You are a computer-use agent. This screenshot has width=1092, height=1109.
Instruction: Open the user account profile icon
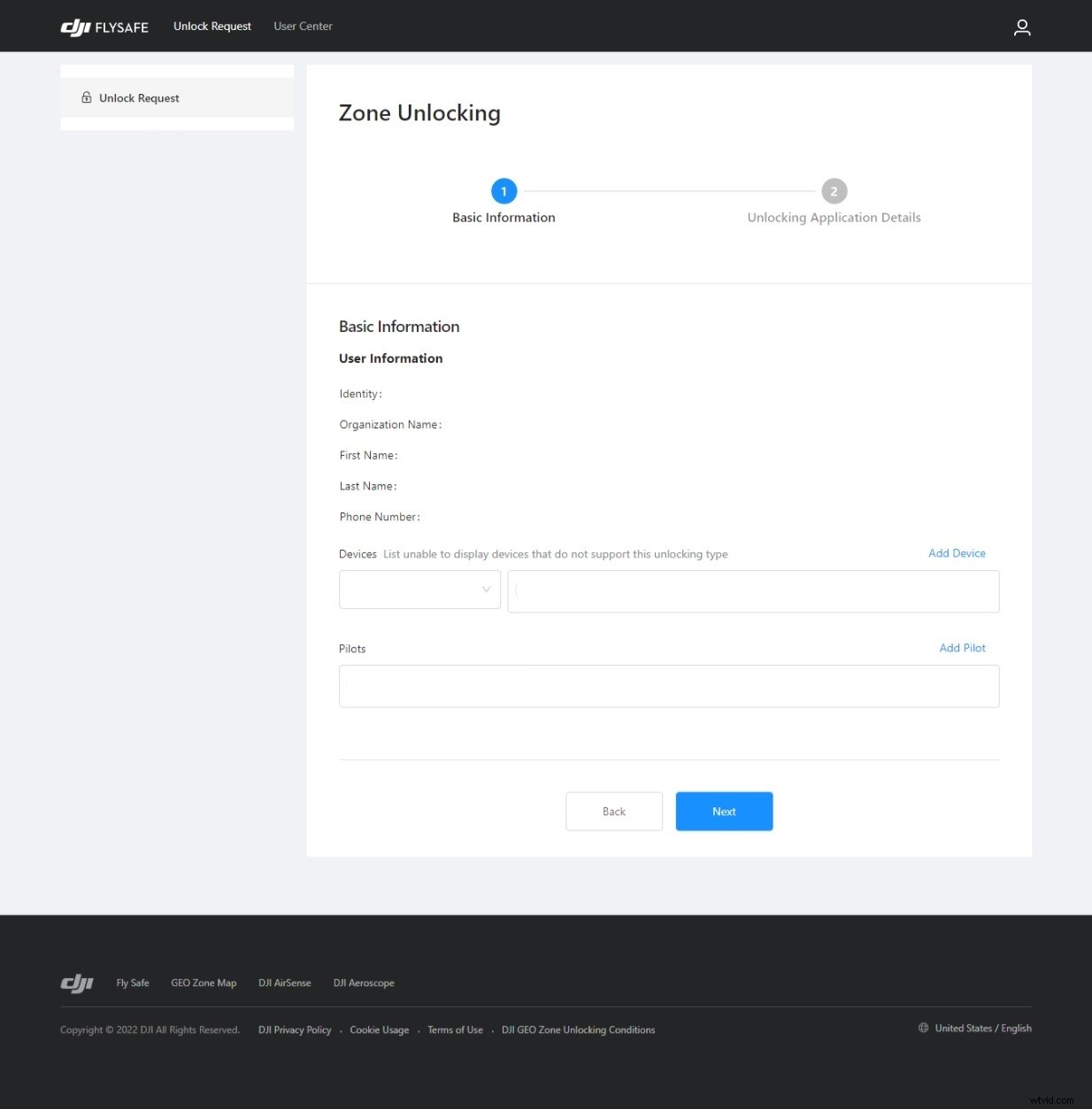tap(1021, 27)
